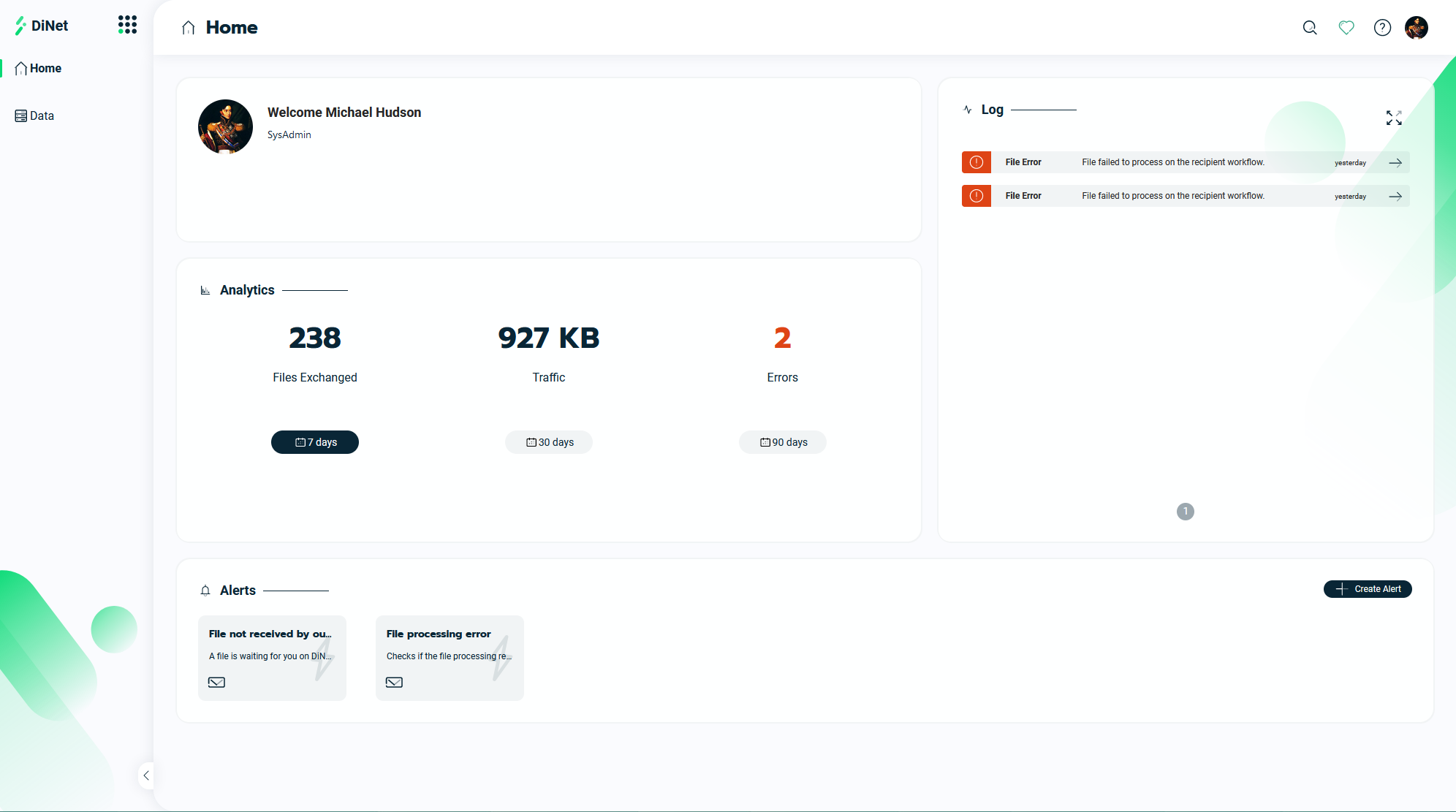The height and width of the screenshot is (812, 1456).
Task: Click the Create Alert button
Action: [x=1367, y=589]
